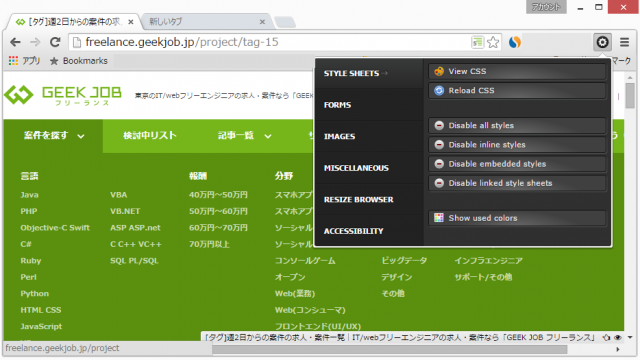This screenshot has height=360, width=640.
Task: Select the RESIZE BROWSER category
Action: pyautogui.click(x=369, y=200)
